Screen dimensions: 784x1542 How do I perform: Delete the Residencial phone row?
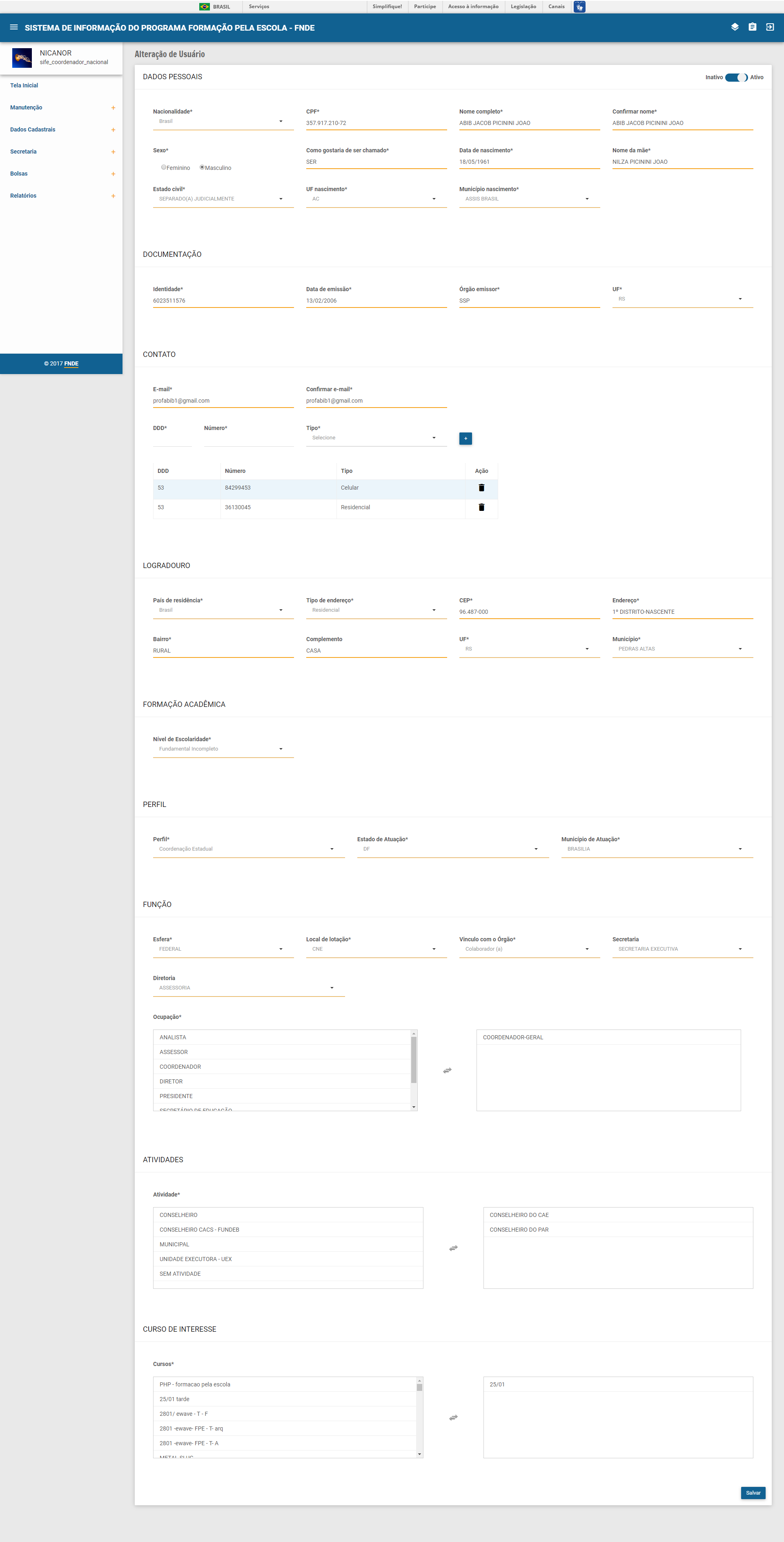481,508
